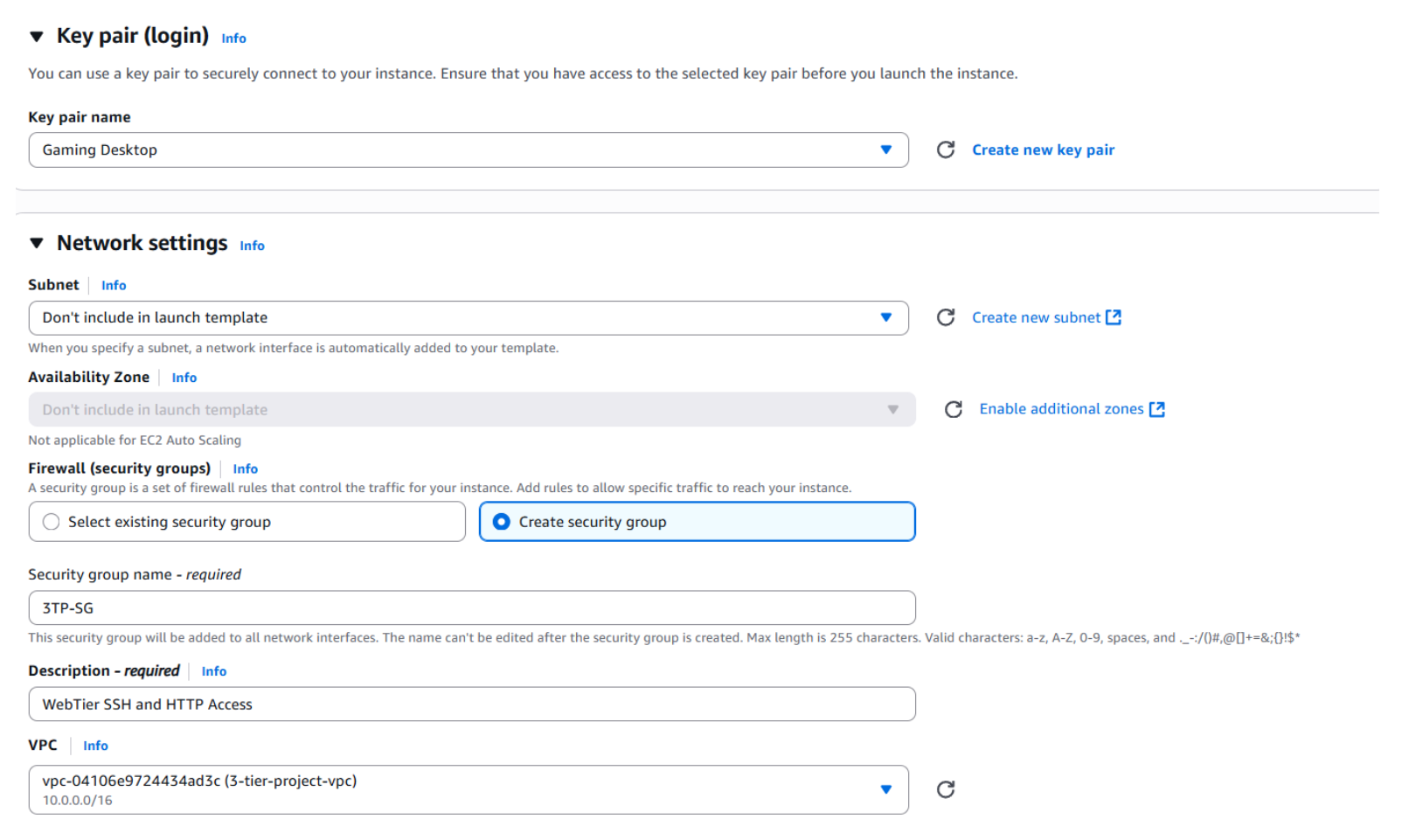Screen dimensions: 1402x840
Task: Click the Create new key pair link
Action: (x=1043, y=149)
